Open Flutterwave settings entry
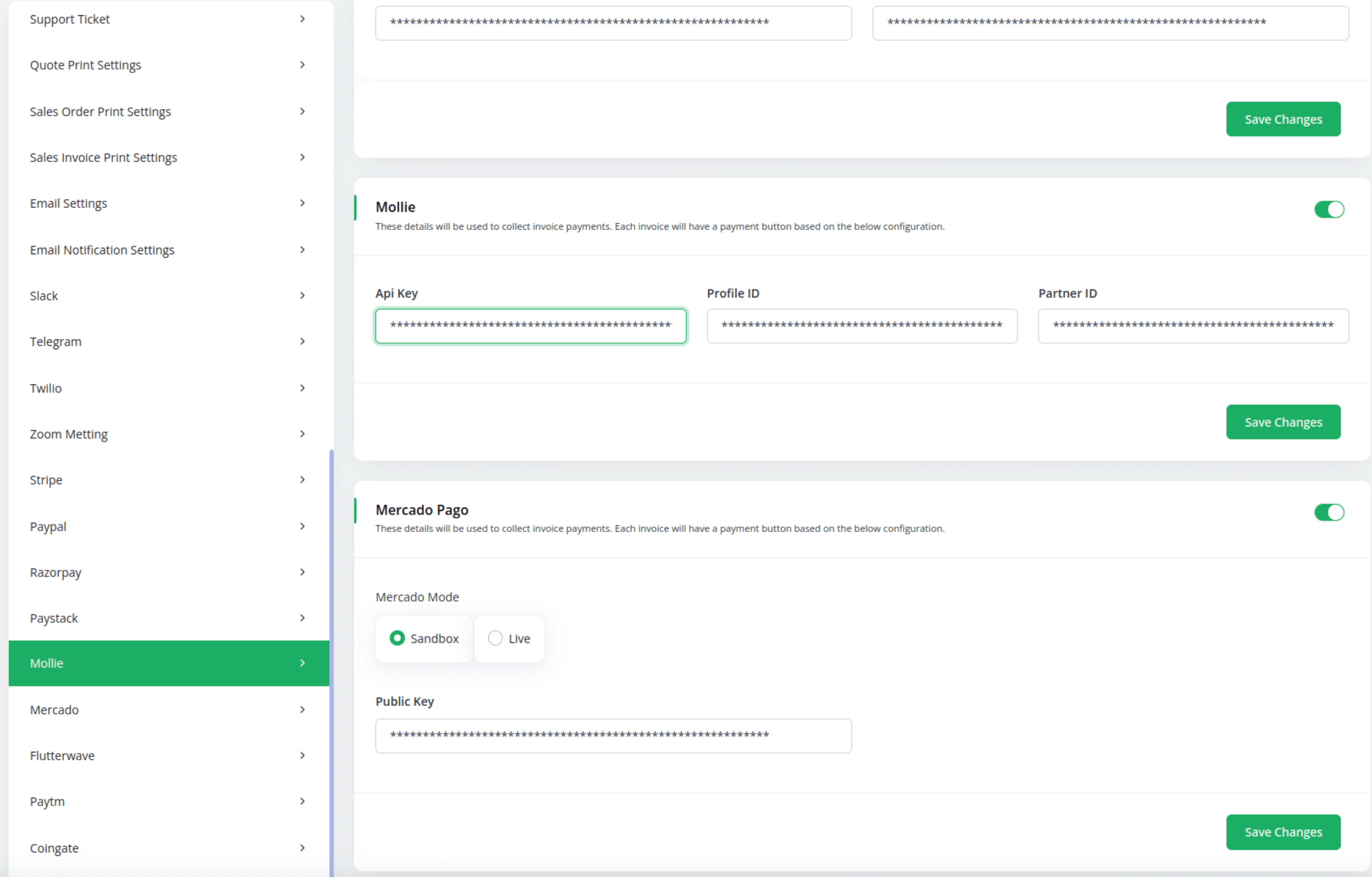The image size is (1372, 877). click(169, 756)
